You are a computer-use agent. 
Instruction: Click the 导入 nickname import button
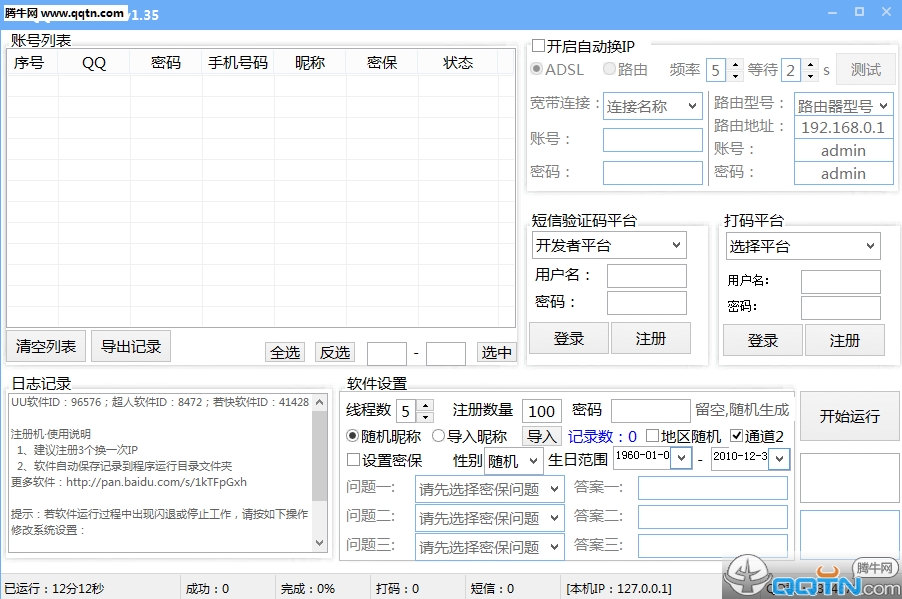[x=542, y=436]
